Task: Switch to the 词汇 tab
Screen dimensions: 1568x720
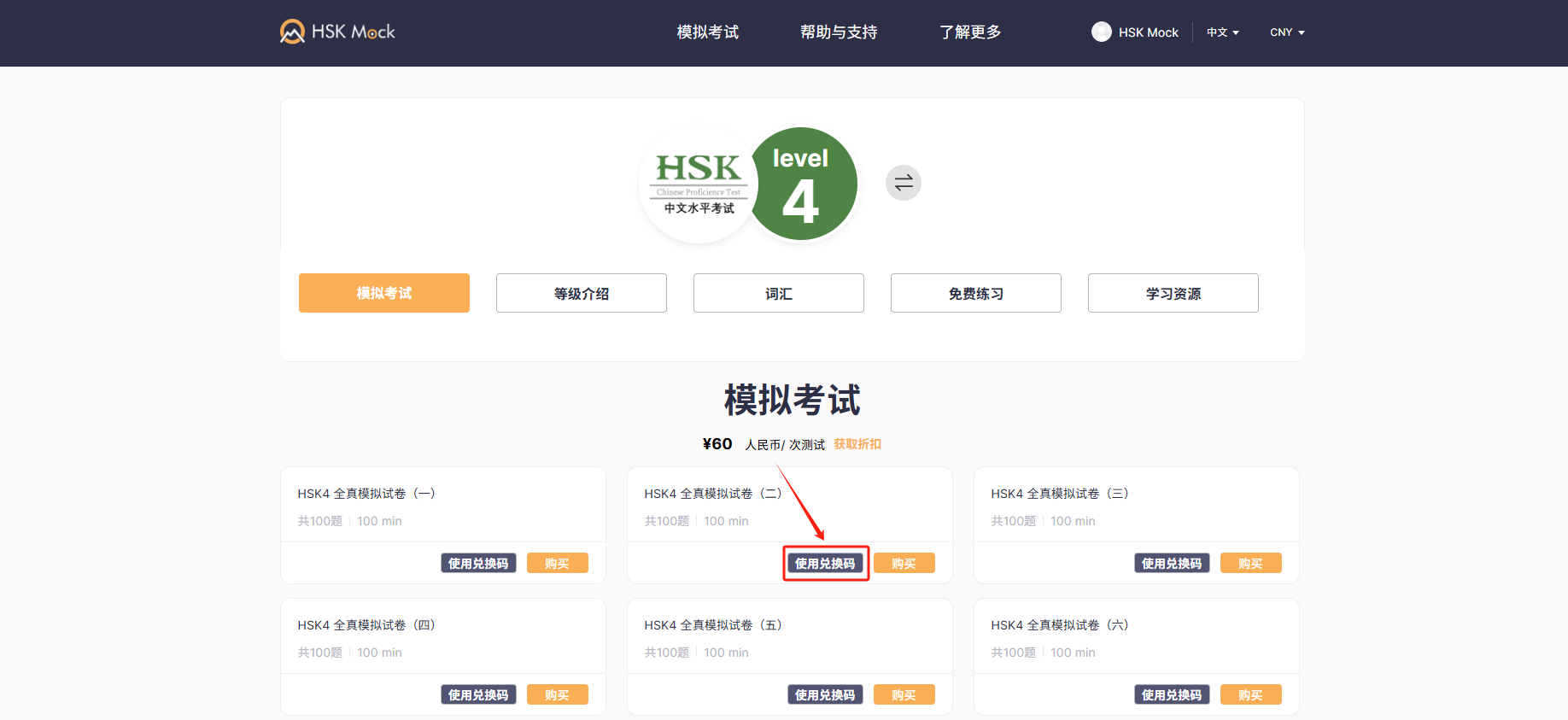Action: coord(778,293)
